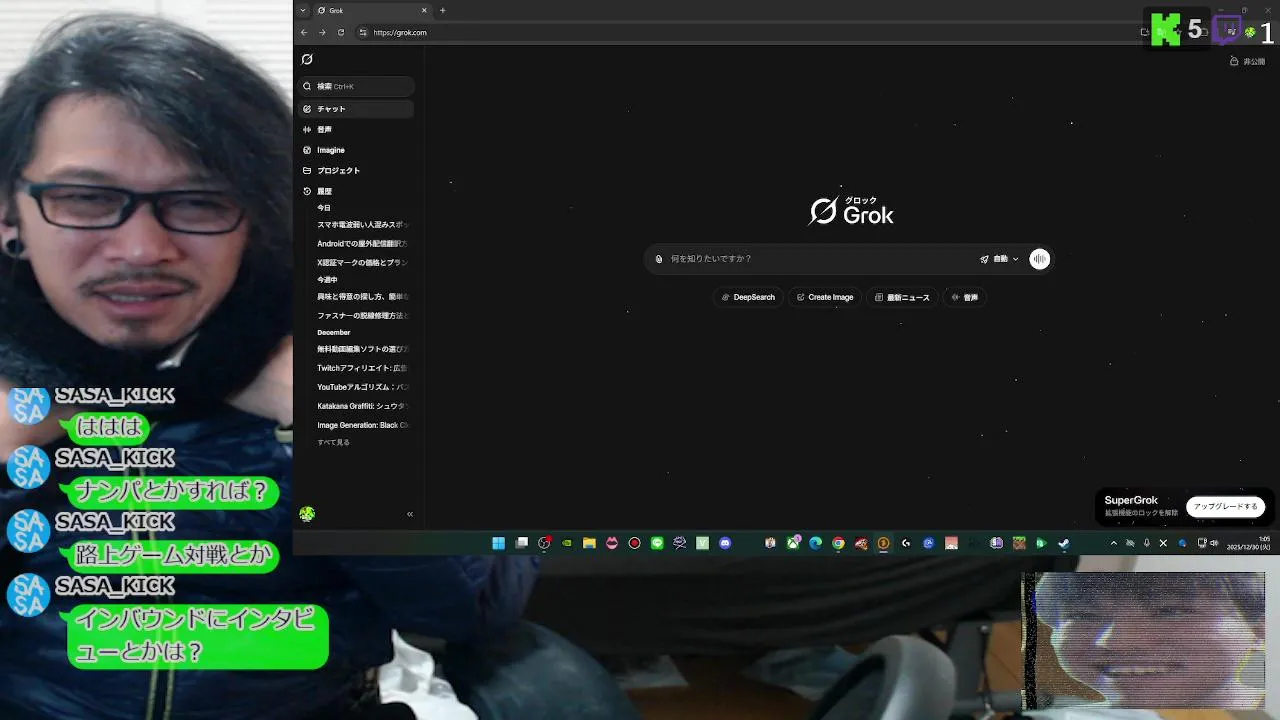Click the 最新ニュース suggestion button
Screen dimensions: 1280x720
[x=902, y=297]
